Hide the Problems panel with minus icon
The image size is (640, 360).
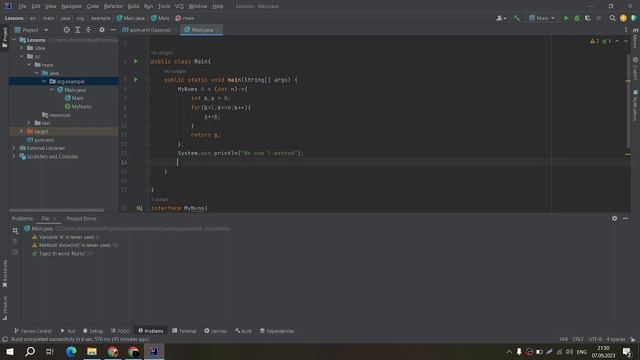click(625, 218)
